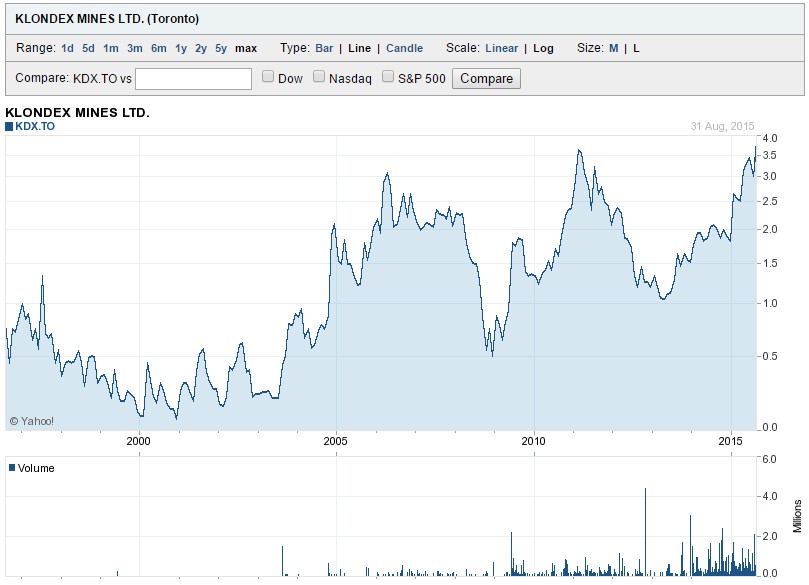Click the KDX.TO legend color square

(x=9, y=127)
